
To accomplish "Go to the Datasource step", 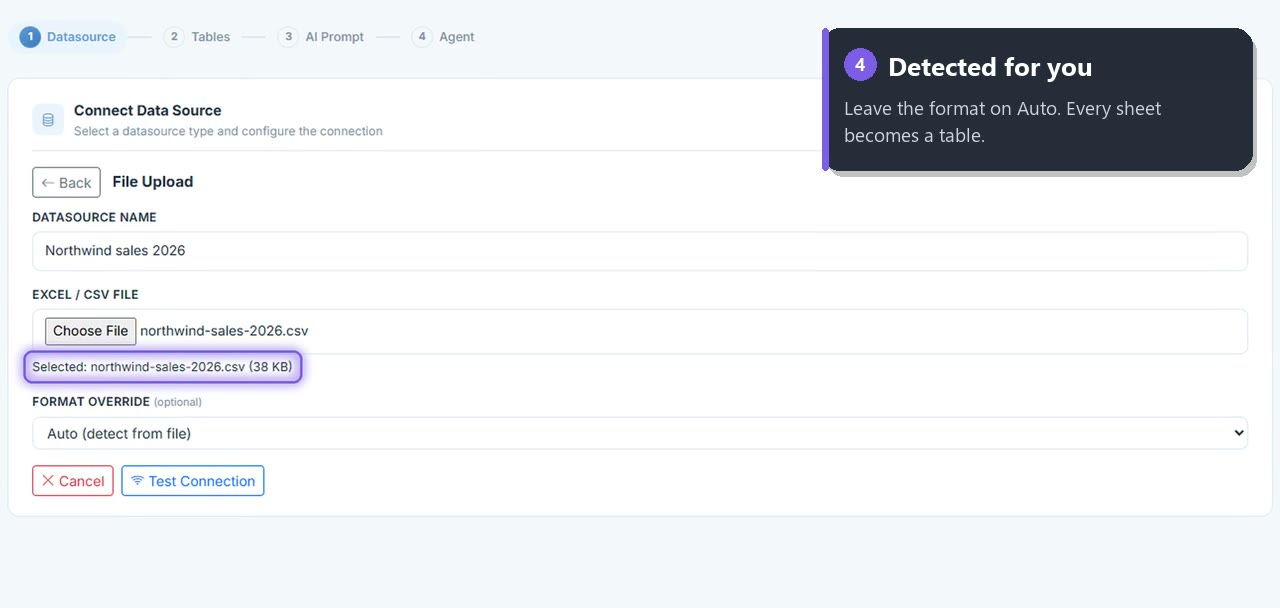I will [x=68, y=37].
